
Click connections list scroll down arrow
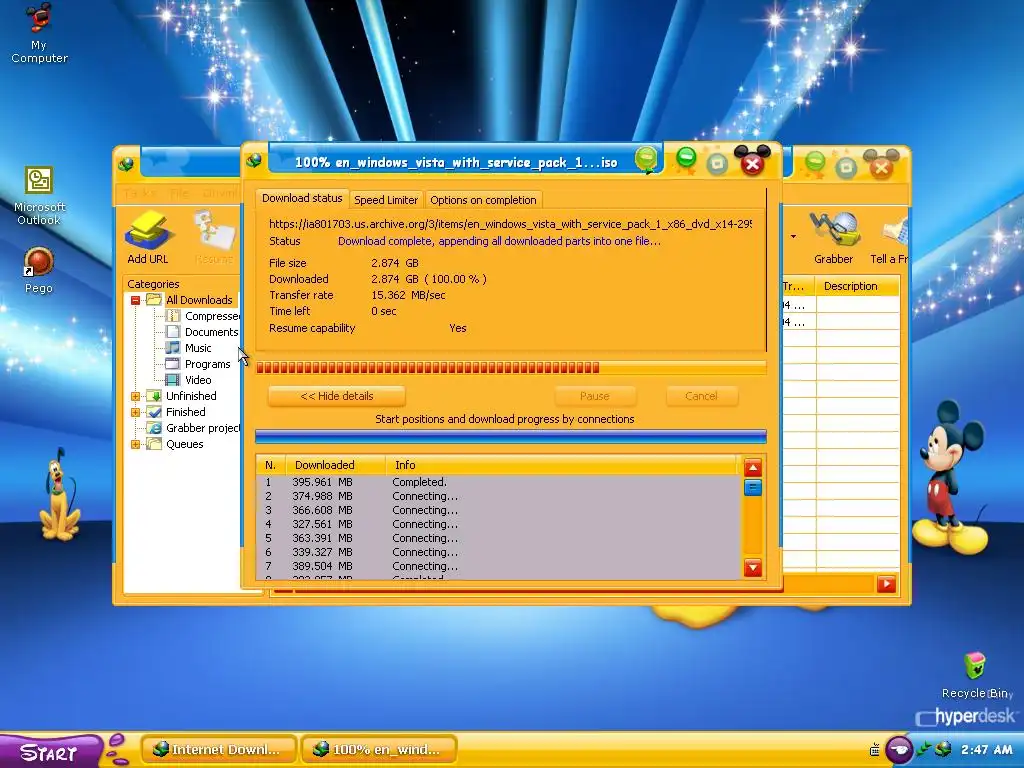point(753,568)
